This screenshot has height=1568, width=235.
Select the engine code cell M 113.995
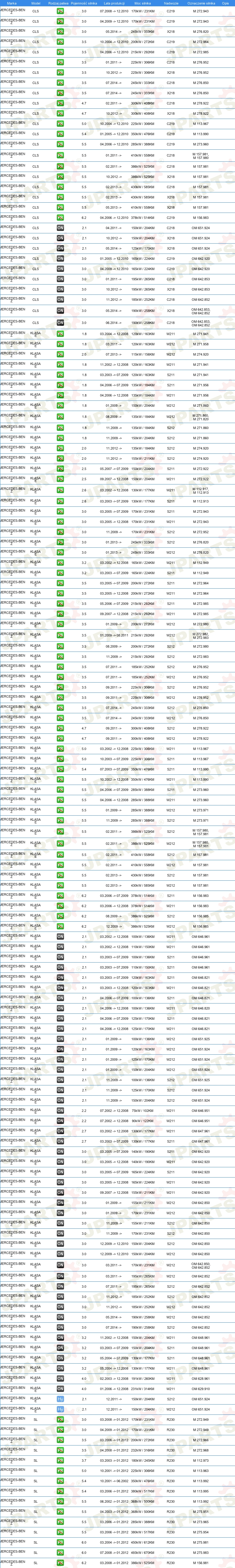[x=201, y=1491]
